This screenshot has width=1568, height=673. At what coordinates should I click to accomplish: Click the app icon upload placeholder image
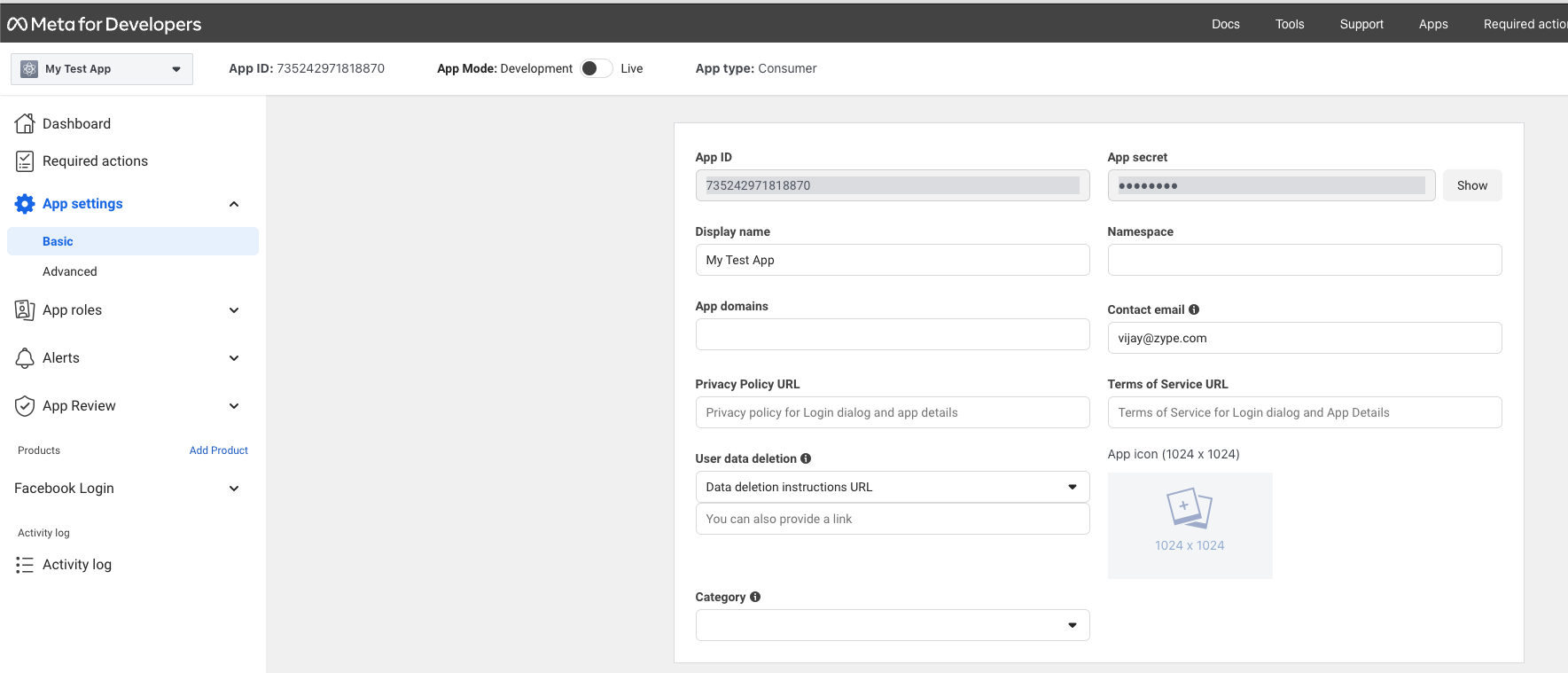click(x=1190, y=526)
